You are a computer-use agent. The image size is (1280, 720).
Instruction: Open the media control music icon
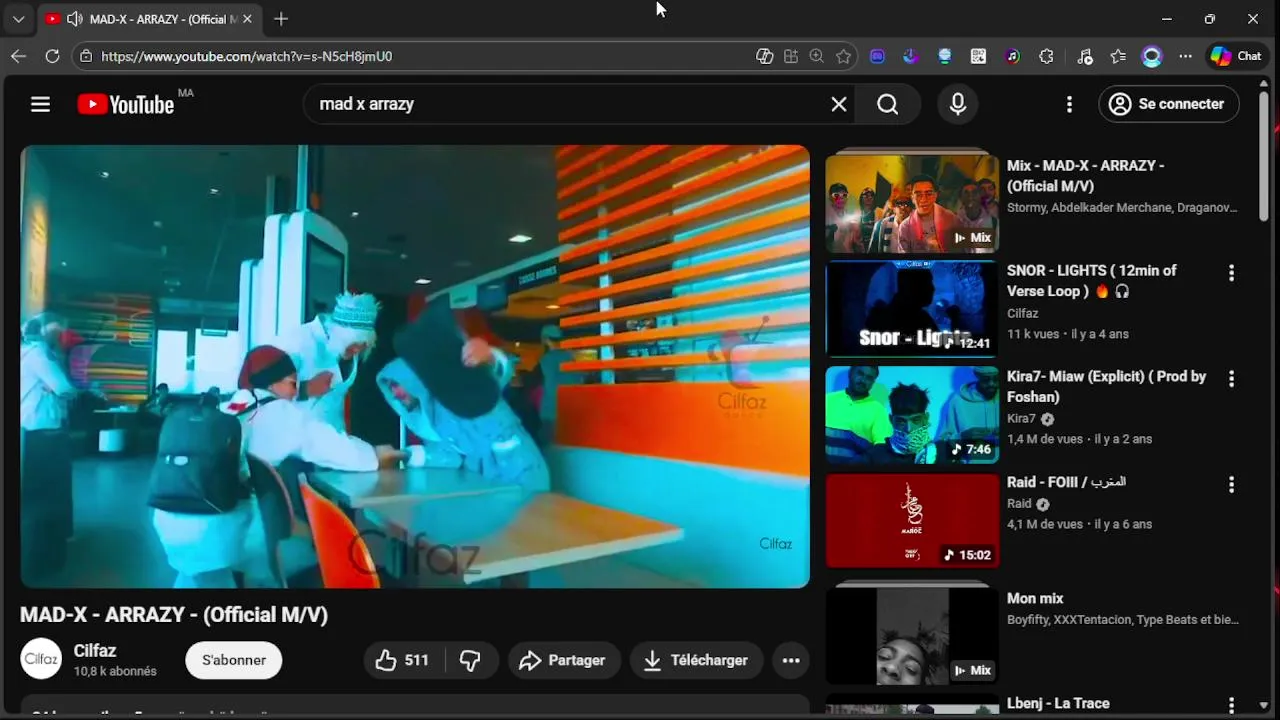point(1085,56)
